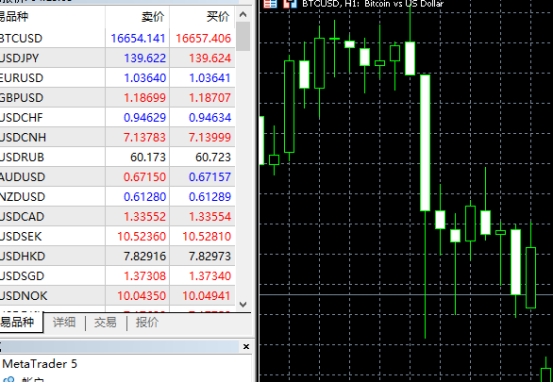Click USDRUB bid price 60.173
Image resolution: width=554 pixels, height=383 pixels.
coord(148,157)
